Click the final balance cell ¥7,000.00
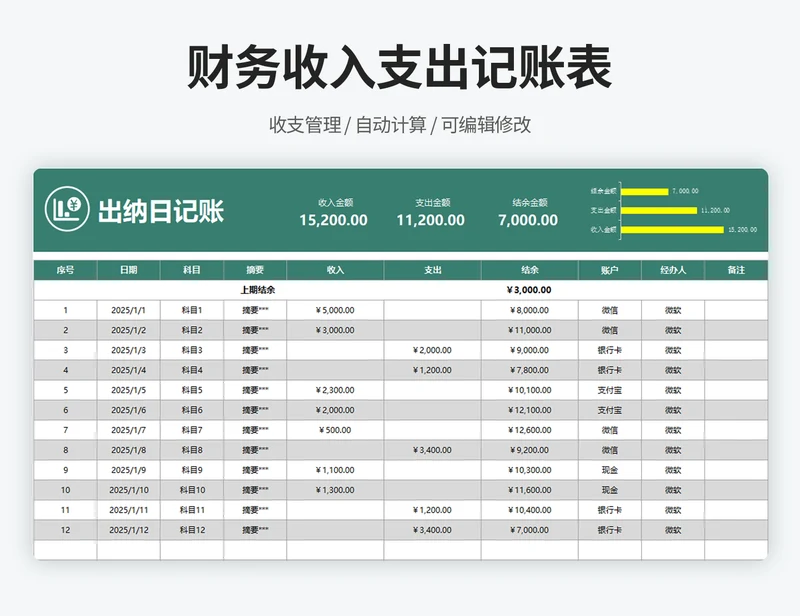800x616 pixels. tap(530, 530)
